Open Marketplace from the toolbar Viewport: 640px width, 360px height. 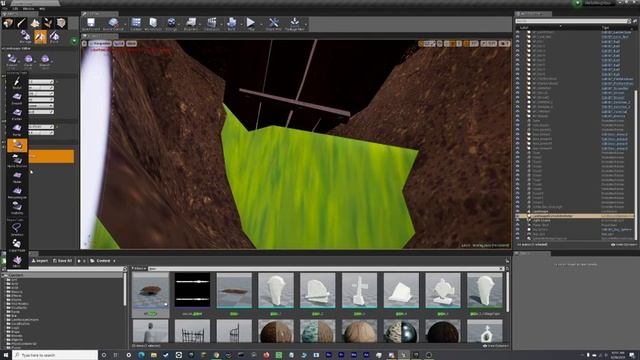[x=153, y=24]
